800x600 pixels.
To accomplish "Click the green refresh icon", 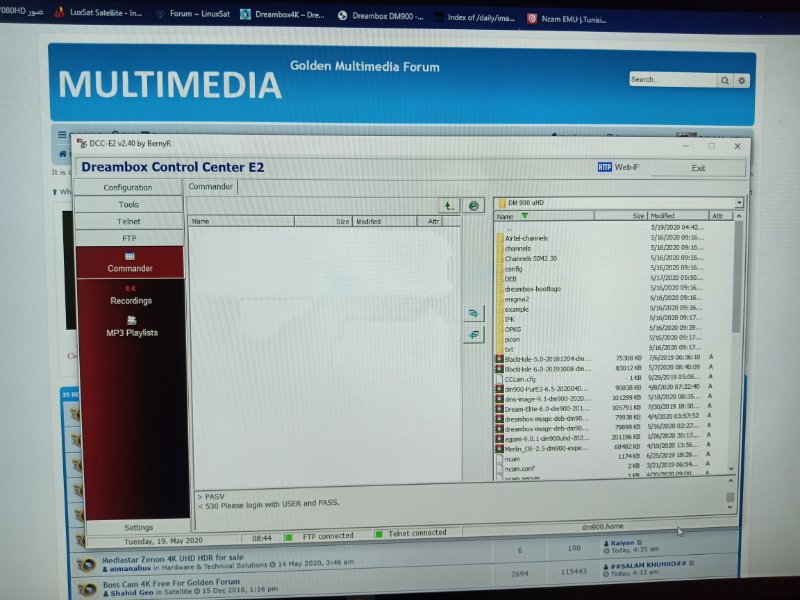I will click(474, 205).
